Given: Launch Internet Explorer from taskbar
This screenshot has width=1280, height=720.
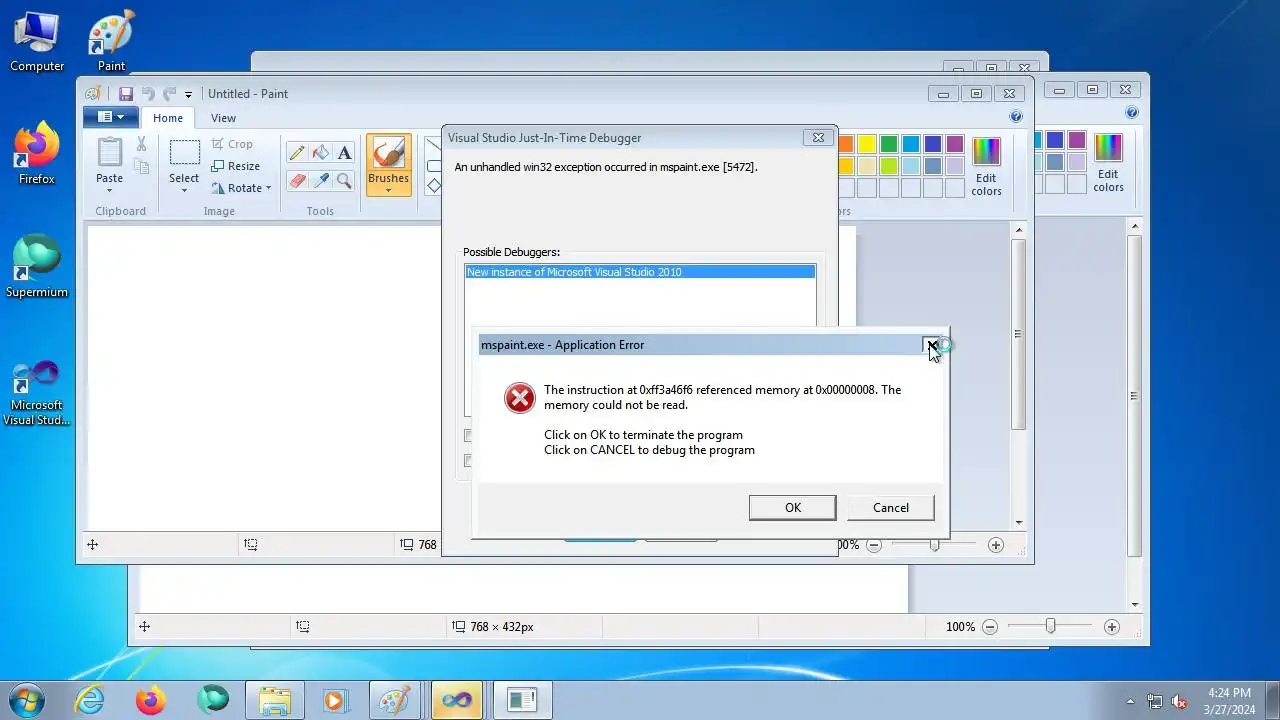Looking at the screenshot, I should point(90,700).
